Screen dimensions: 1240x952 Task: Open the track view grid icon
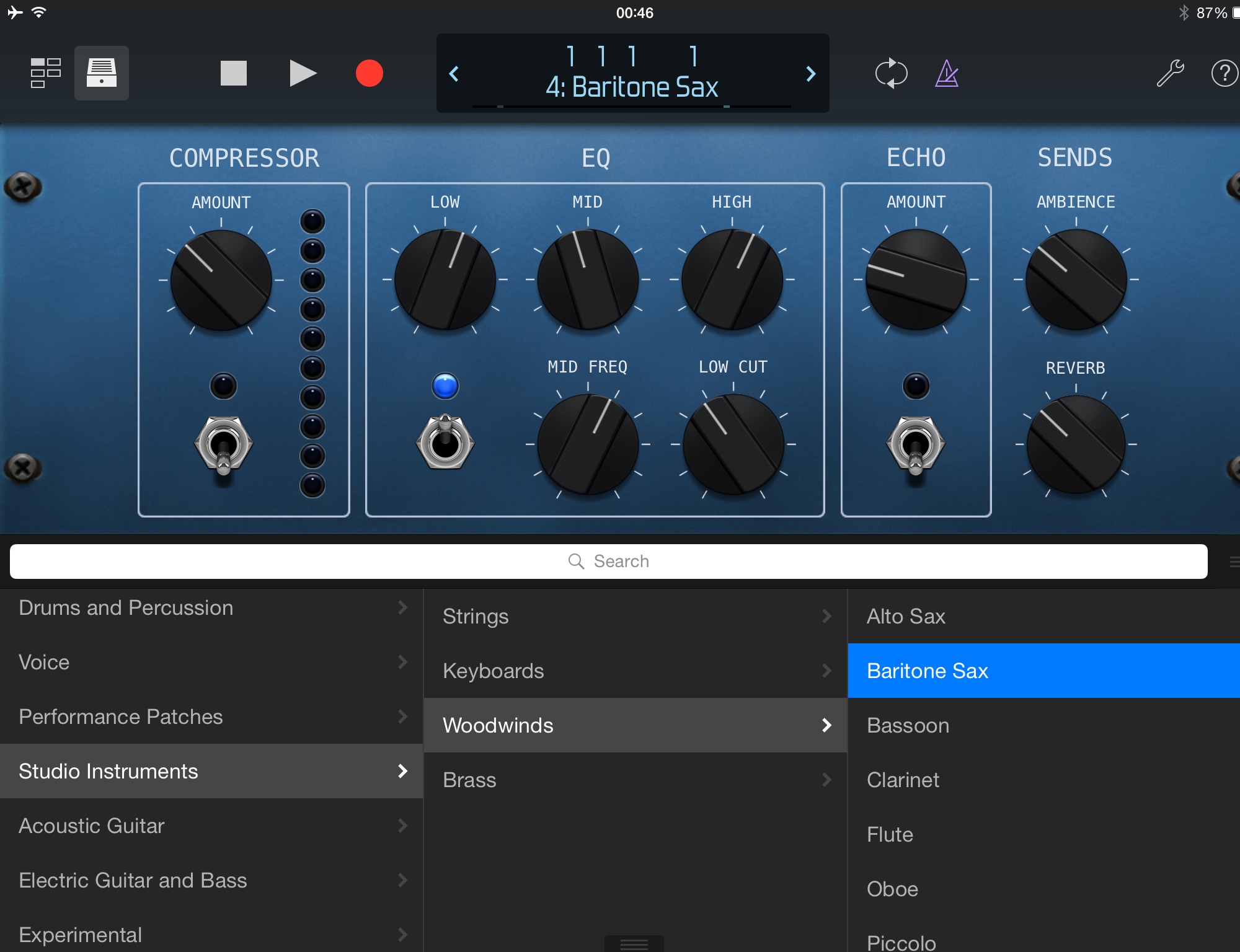pos(45,73)
